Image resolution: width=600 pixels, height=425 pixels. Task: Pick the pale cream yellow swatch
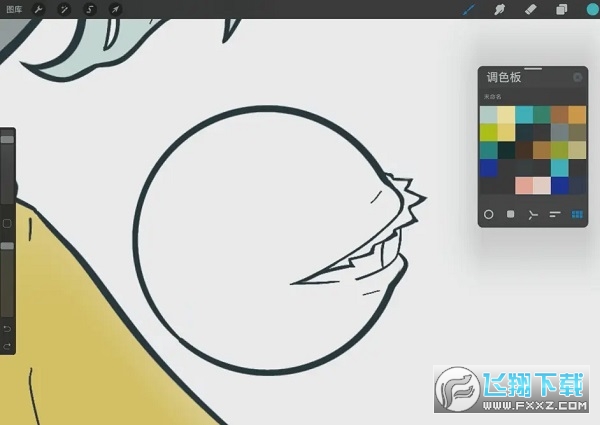click(506, 115)
